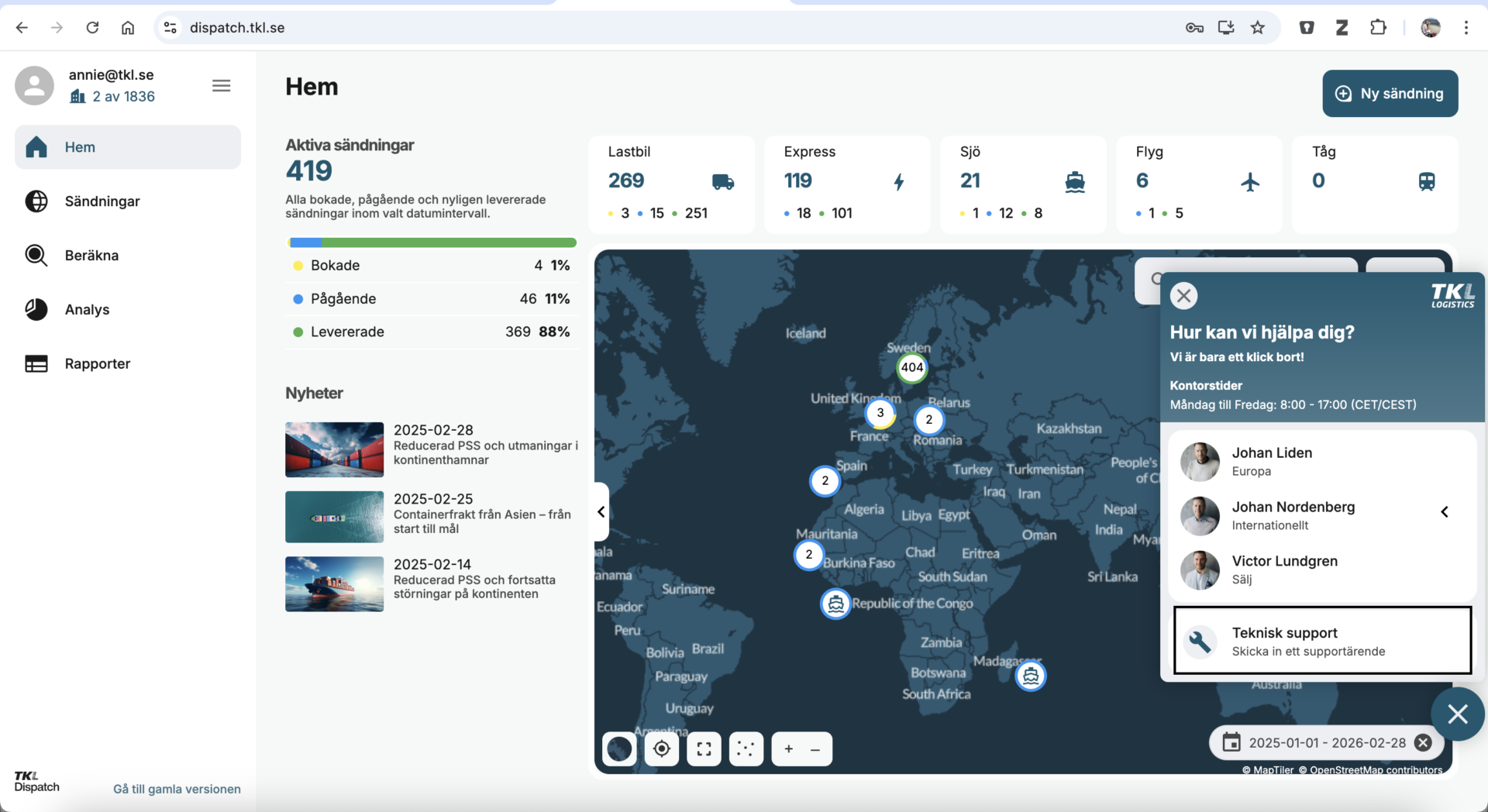The image size is (1488, 812).
Task: Click the Ny sändning button
Action: [x=1390, y=94]
